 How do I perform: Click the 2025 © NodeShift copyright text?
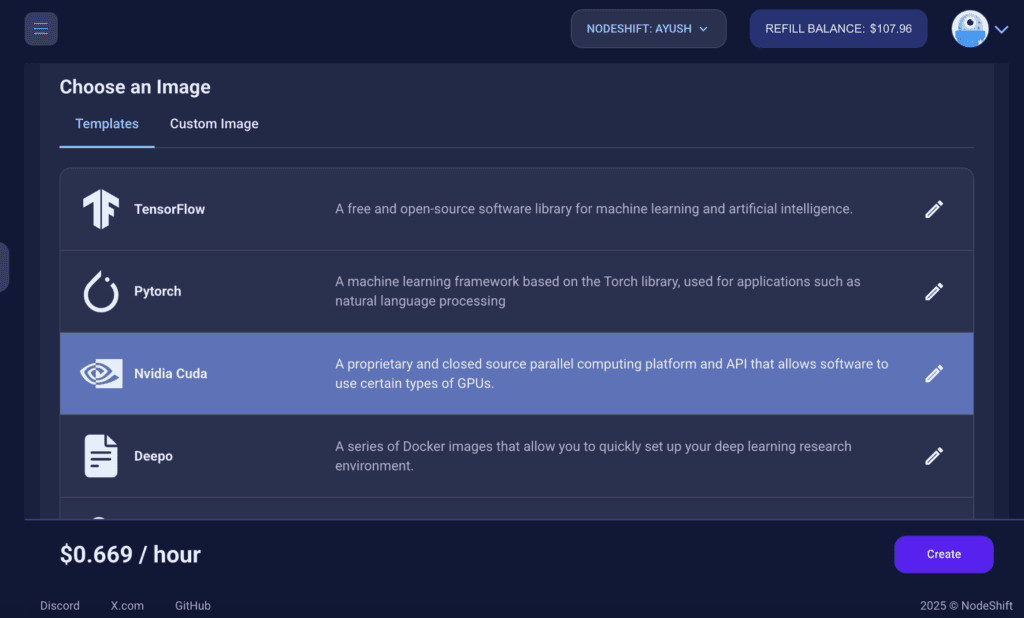966,606
